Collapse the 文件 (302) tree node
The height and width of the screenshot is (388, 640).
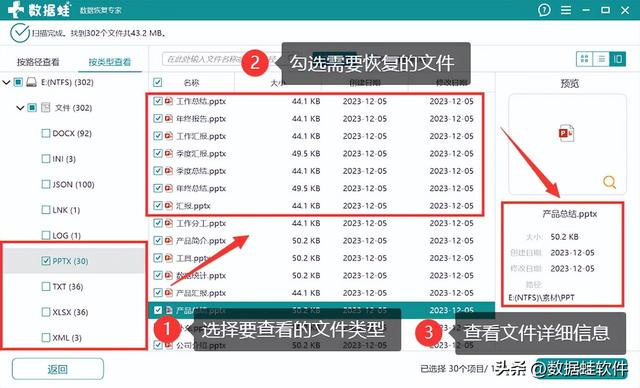tap(20, 108)
